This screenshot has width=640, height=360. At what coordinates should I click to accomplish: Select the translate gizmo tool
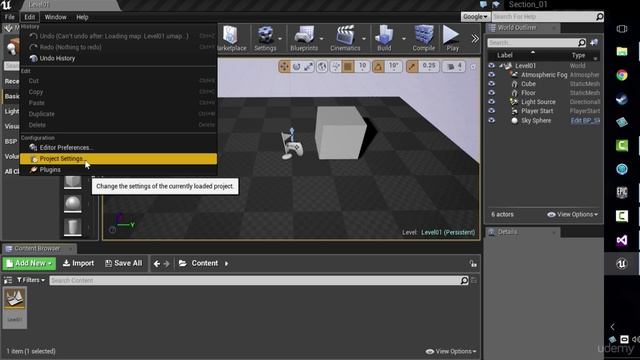(x=284, y=66)
